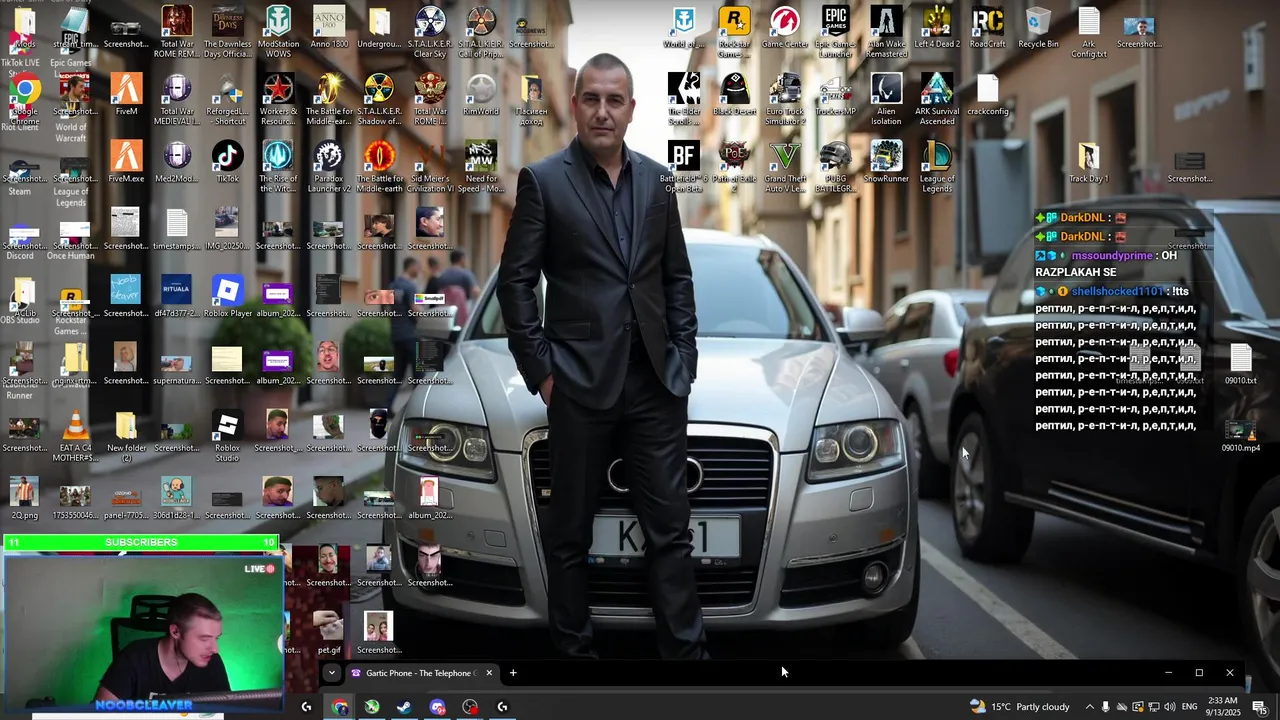Open the Roblox Player shortcut

(x=227, y=296)
